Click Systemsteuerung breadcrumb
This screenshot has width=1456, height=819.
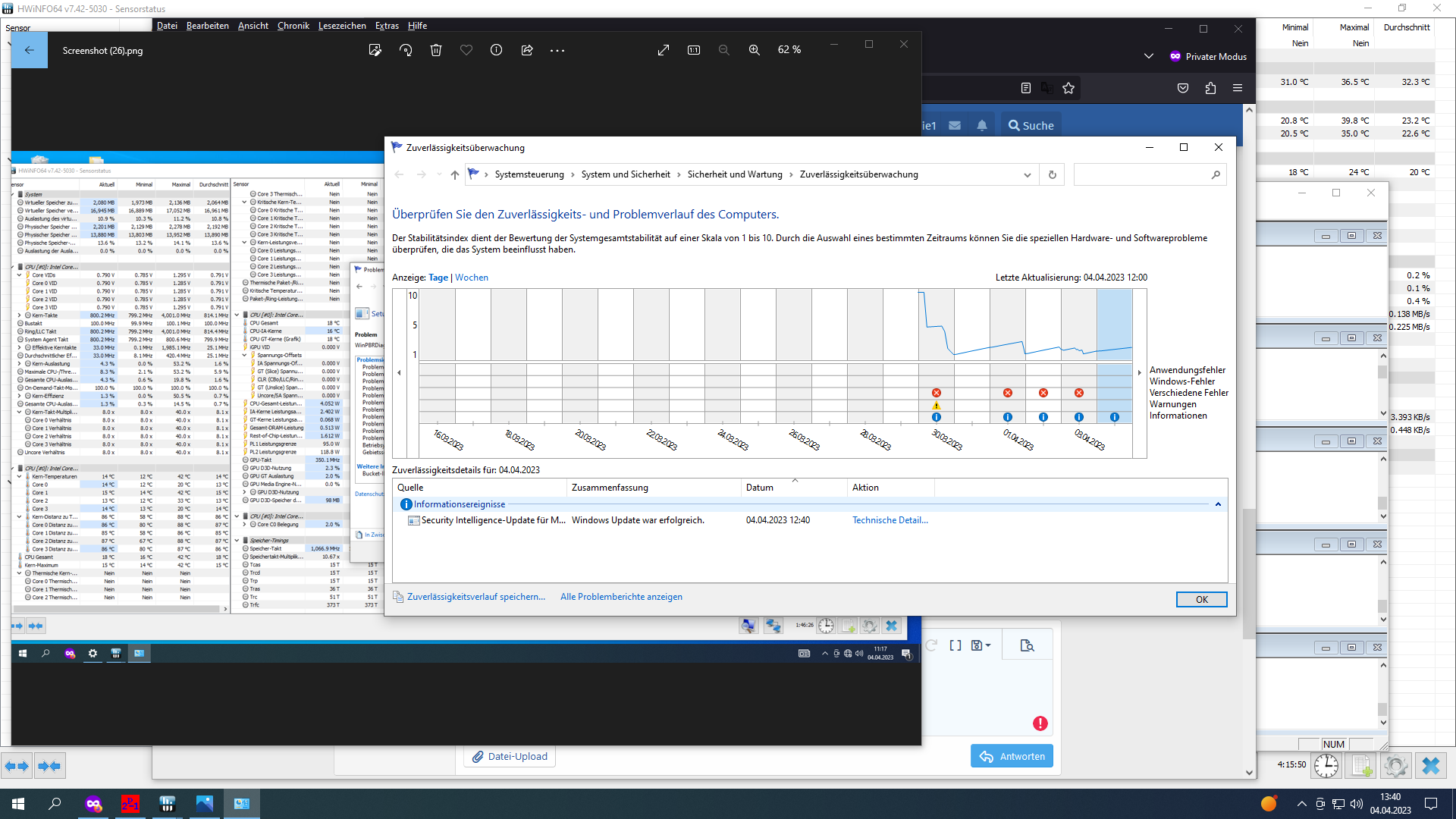[529, 174]
